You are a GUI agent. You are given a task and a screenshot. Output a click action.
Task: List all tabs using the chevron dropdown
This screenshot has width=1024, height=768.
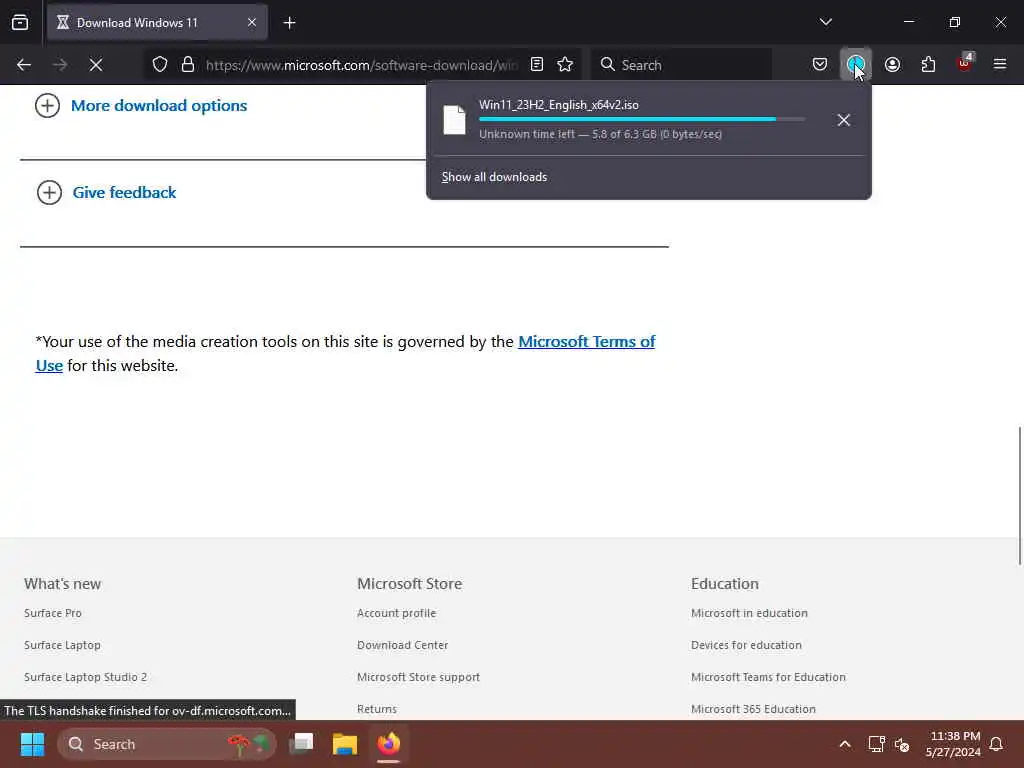tap(825, 22)
